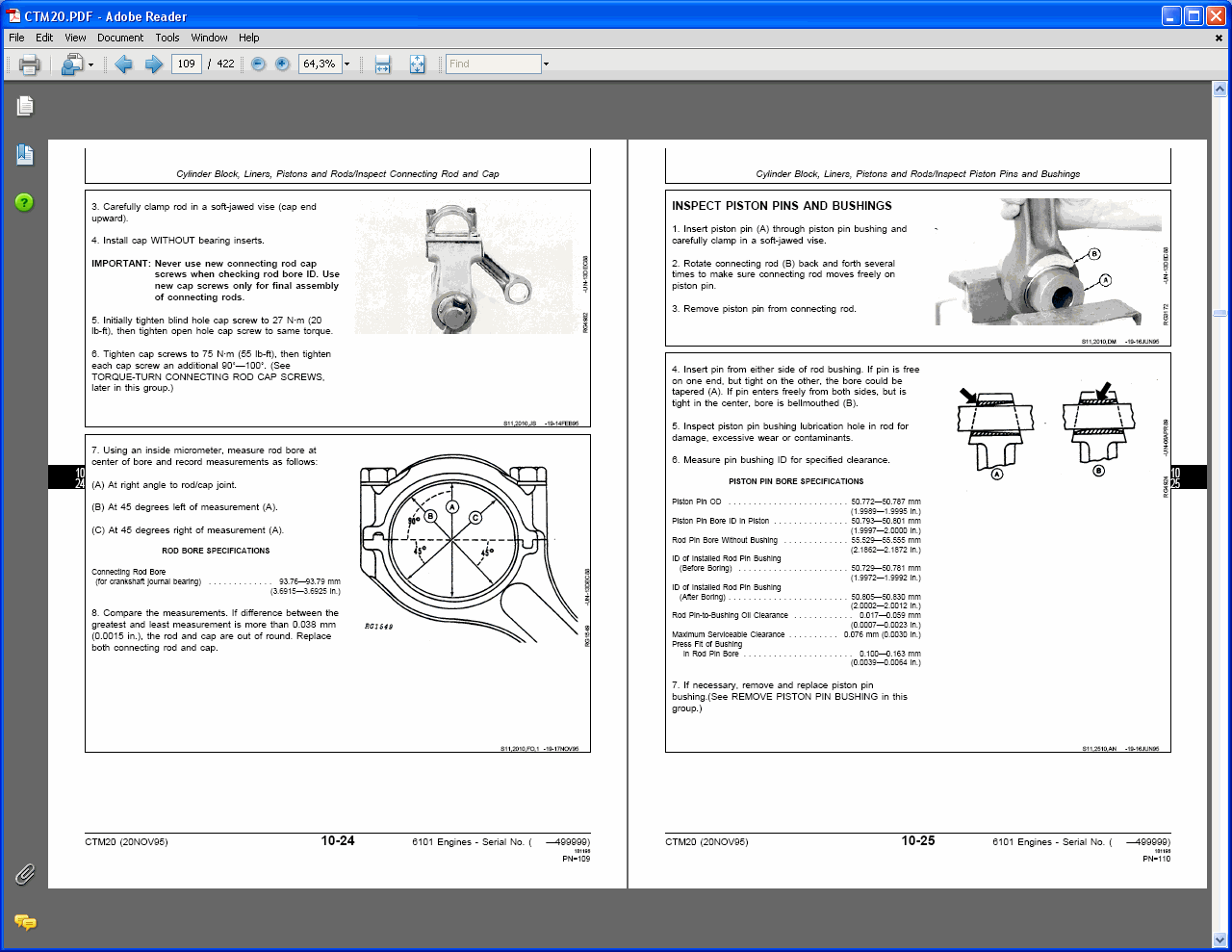Click the Adobe Reader title bar PDF icon

[13, 15]
